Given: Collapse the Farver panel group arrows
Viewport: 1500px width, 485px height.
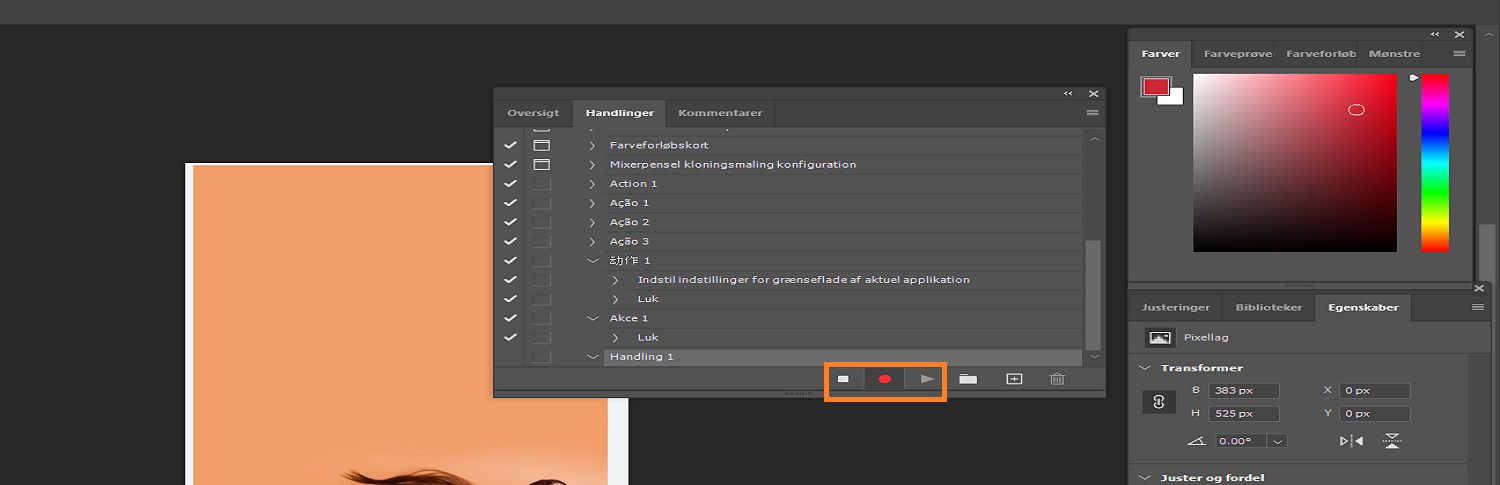Looking at the screenshot, I should (1436, 34).
